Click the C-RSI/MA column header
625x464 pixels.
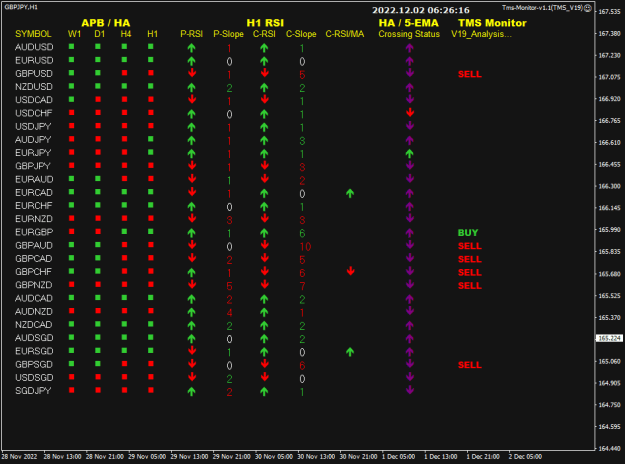tap(345, 34)
